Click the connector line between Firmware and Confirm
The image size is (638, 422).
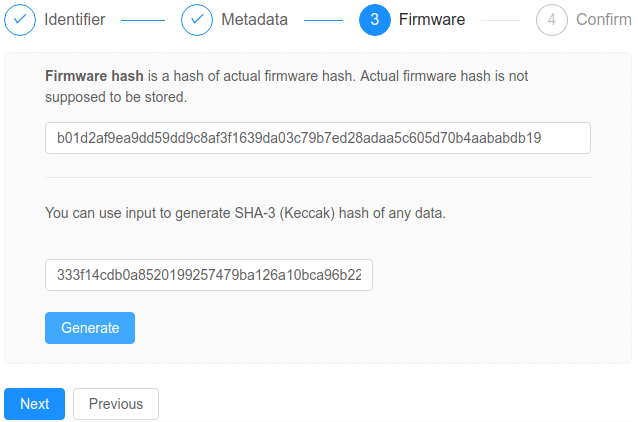tap(500, 19)
